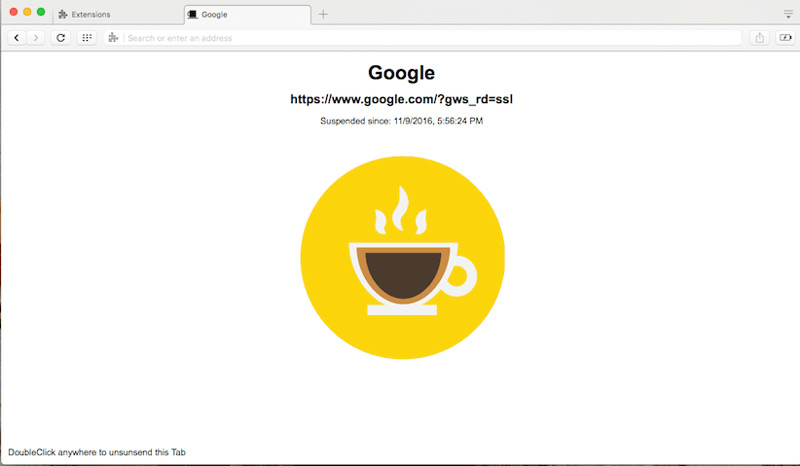Switch to the Extensions tab

(118, 14)
